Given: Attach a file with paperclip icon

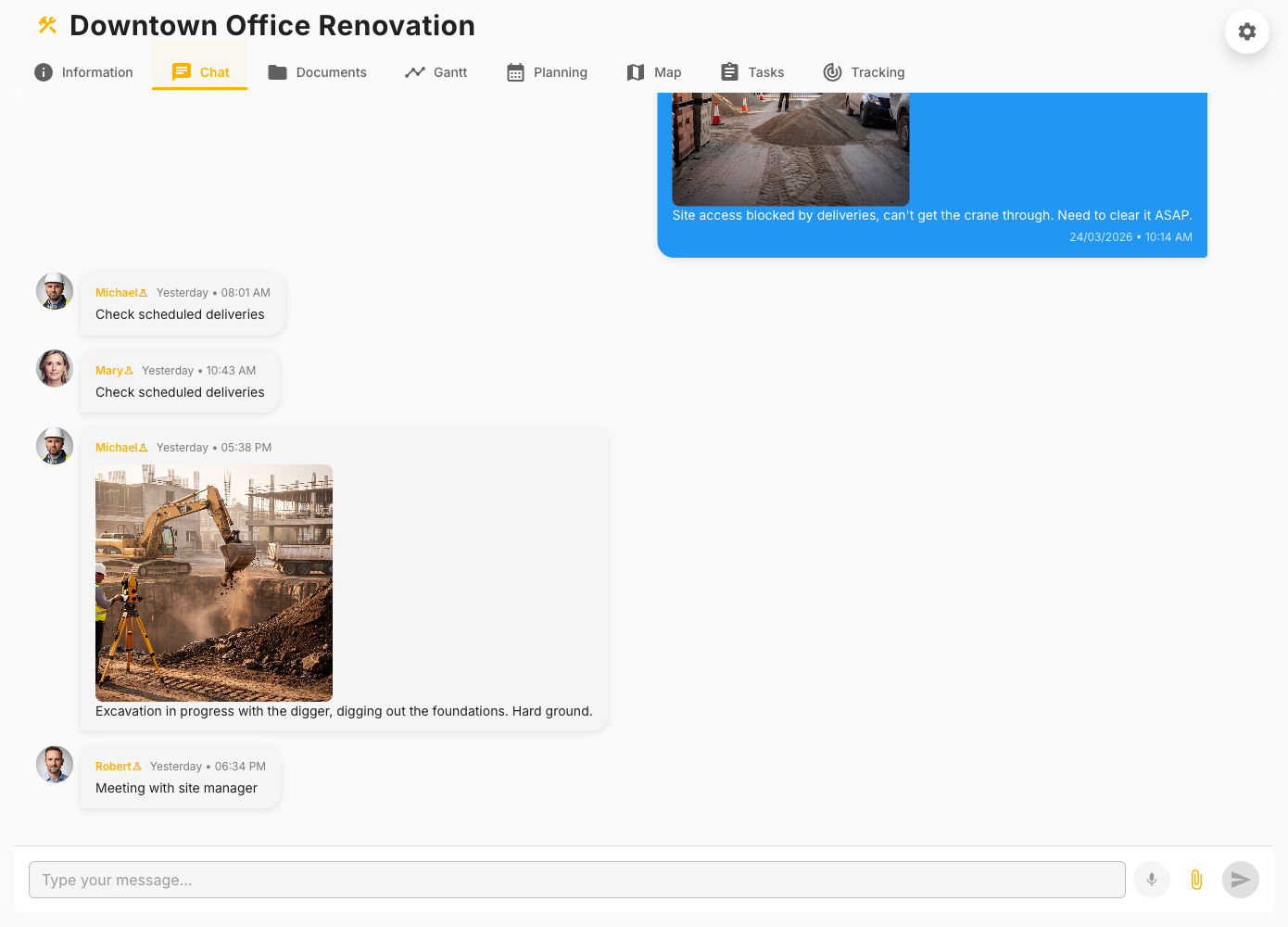Looking at the screenshot, I should point(1196,880).
